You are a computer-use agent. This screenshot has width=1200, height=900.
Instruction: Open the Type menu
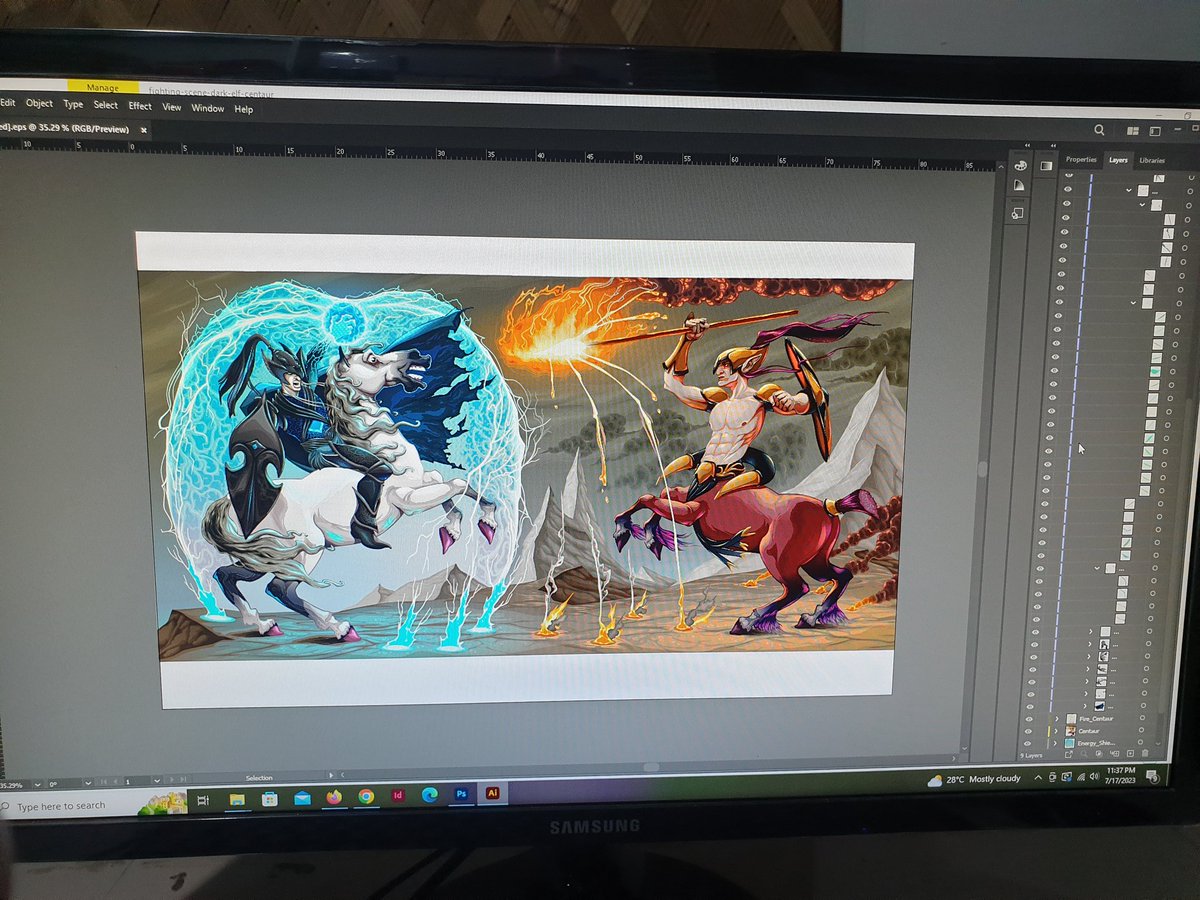[x=73, y=104]
